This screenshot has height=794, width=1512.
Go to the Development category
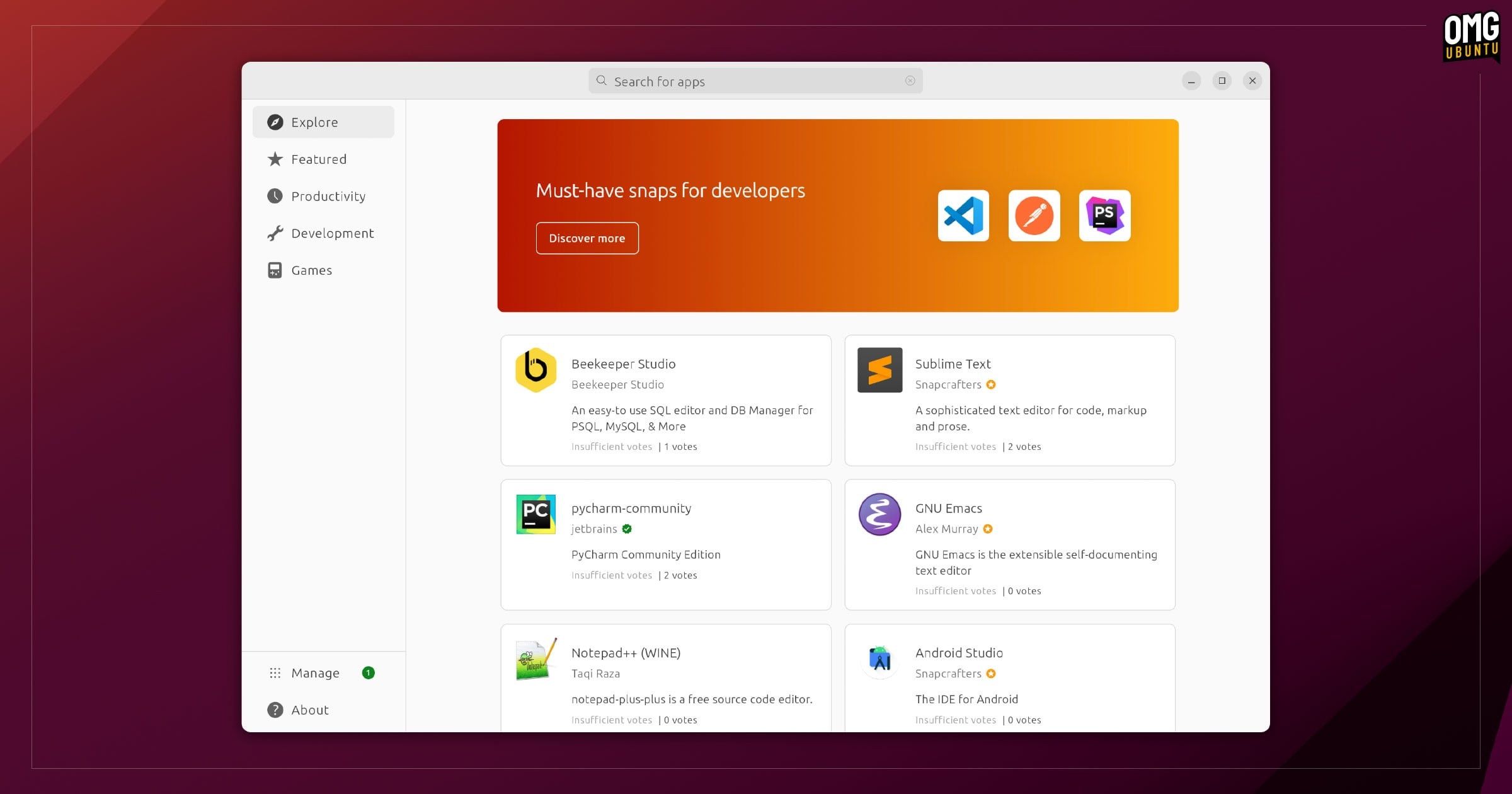tap(323, 233)
